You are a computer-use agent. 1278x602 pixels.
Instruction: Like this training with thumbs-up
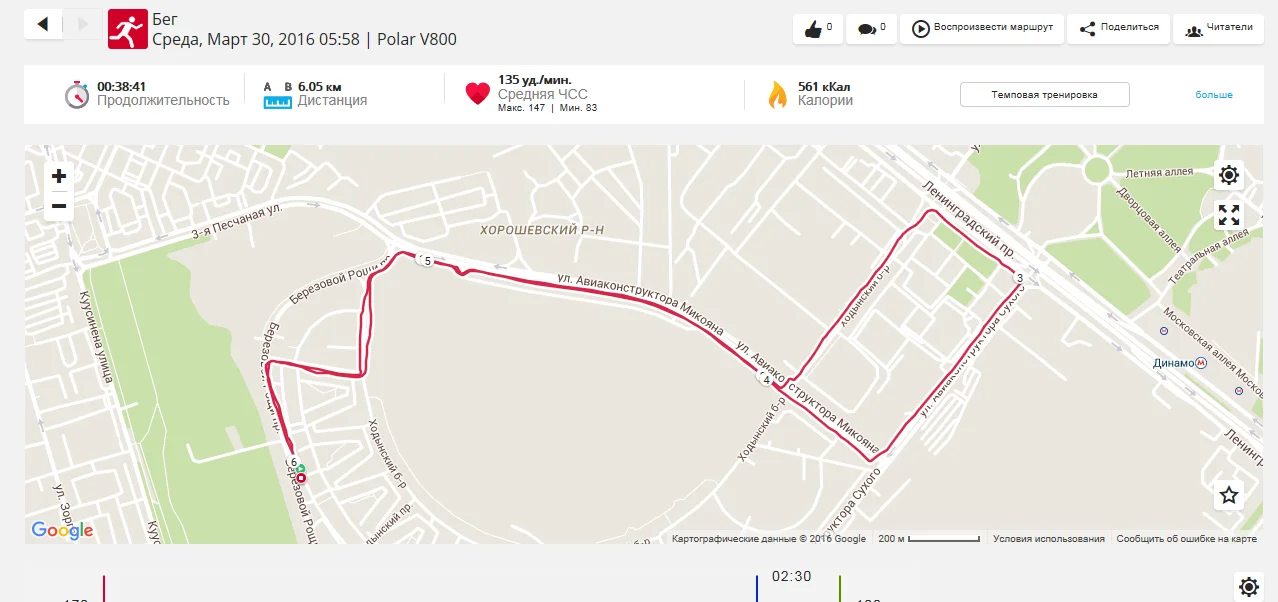[818, 28]
